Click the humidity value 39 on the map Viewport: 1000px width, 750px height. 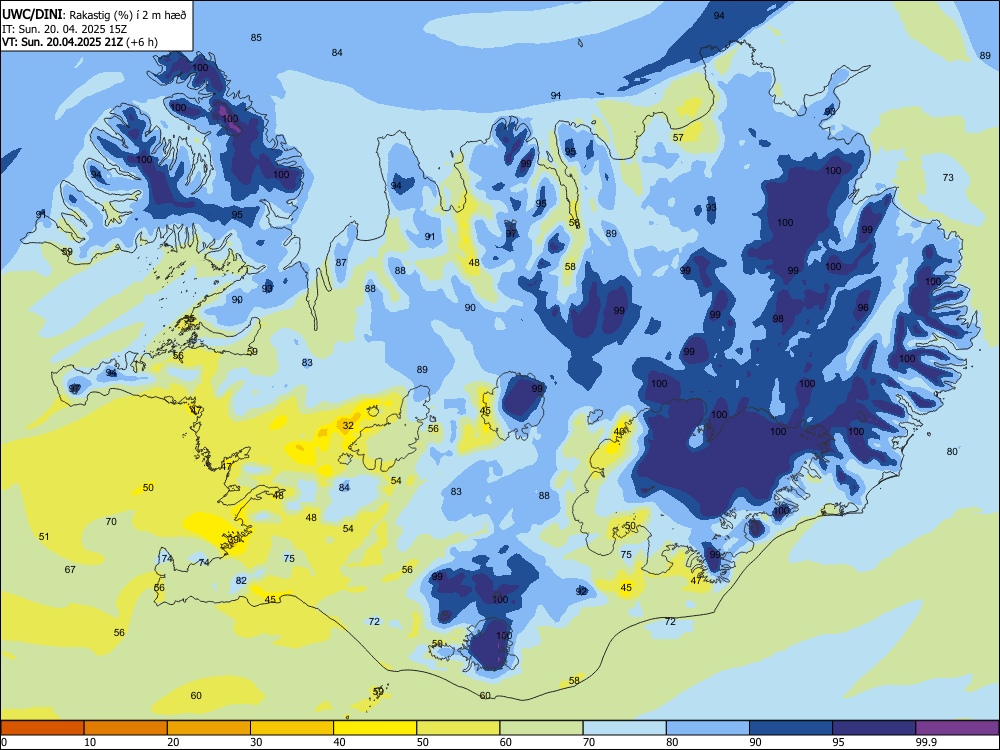(x=234, y=540)
